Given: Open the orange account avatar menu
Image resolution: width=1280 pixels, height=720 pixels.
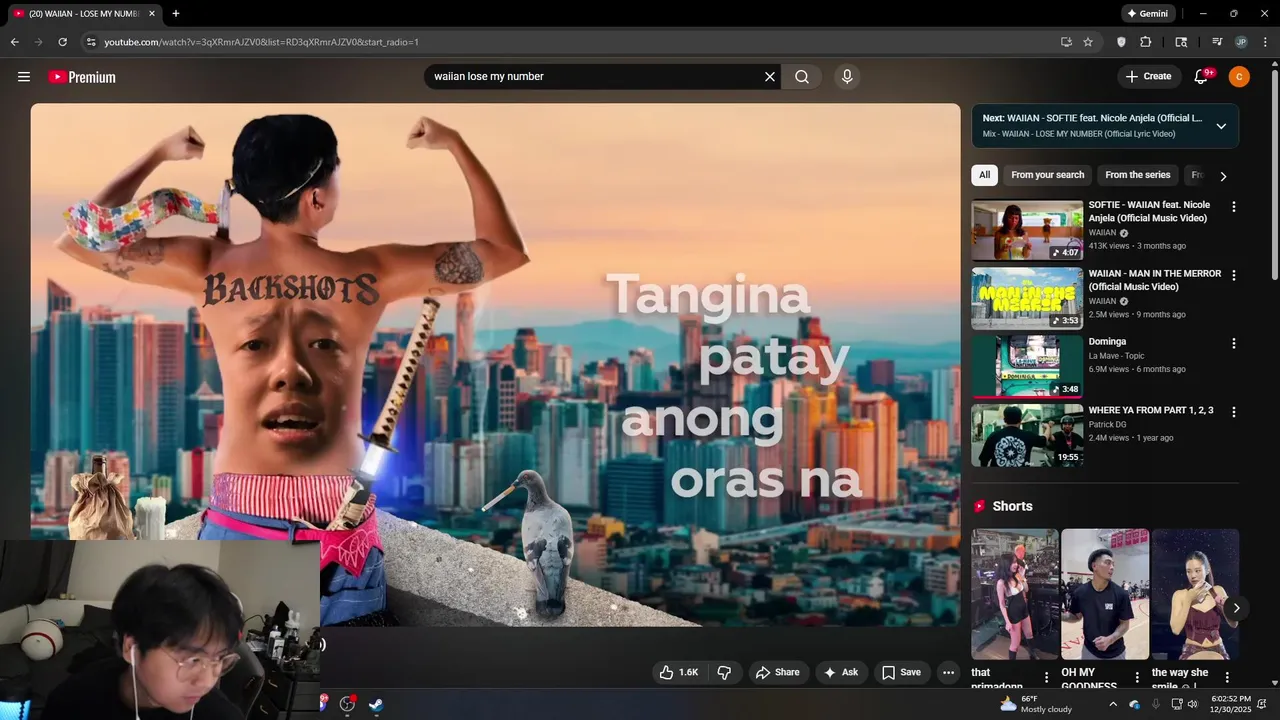Looking at the screenshot, I should click(1239, 77).
